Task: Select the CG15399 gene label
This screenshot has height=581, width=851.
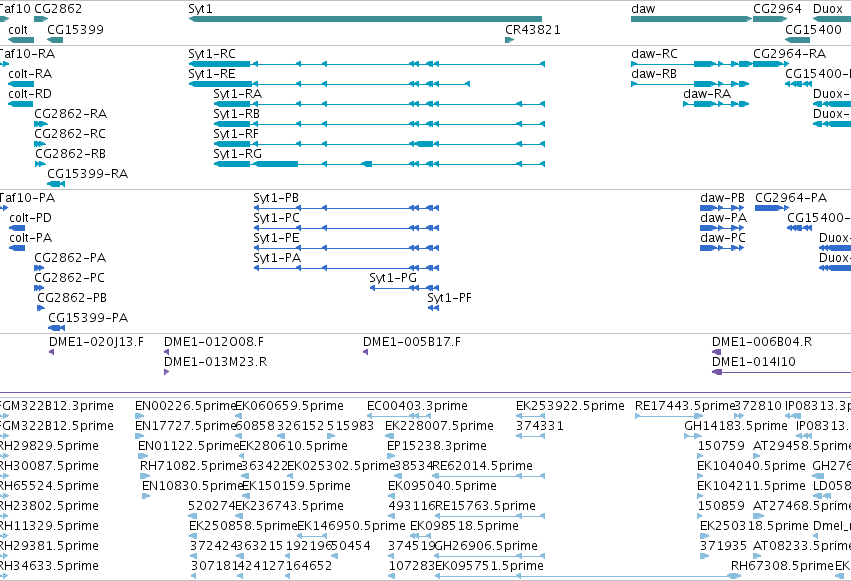Action: pos(75,29)
